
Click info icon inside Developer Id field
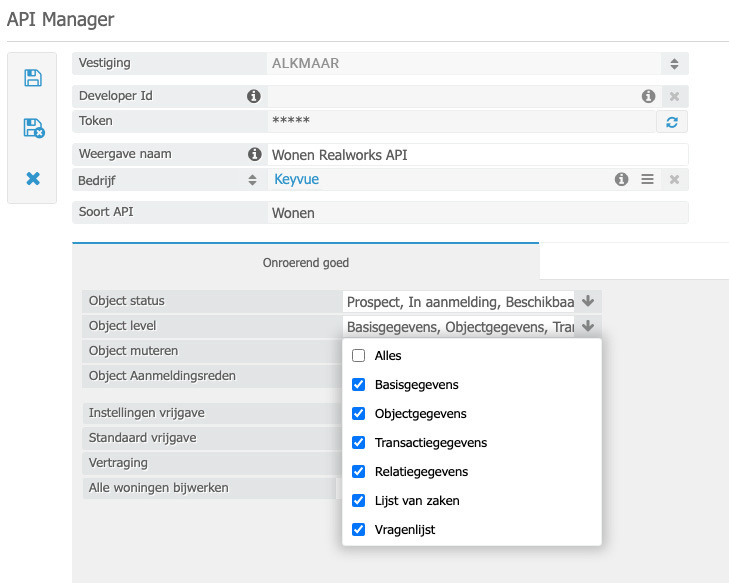(648, 96)
